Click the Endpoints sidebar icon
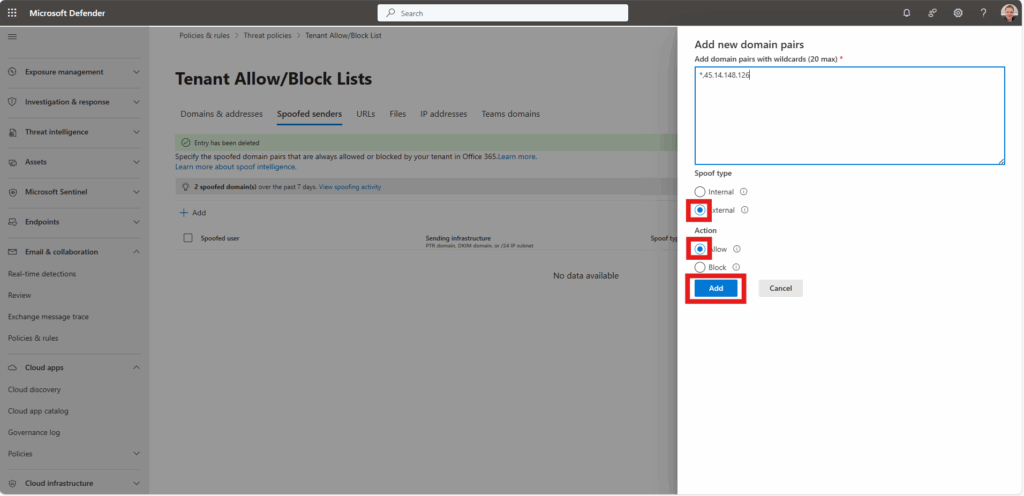Image resolution: width=1024 pixels, height=496 pixels. pos(12,222)
